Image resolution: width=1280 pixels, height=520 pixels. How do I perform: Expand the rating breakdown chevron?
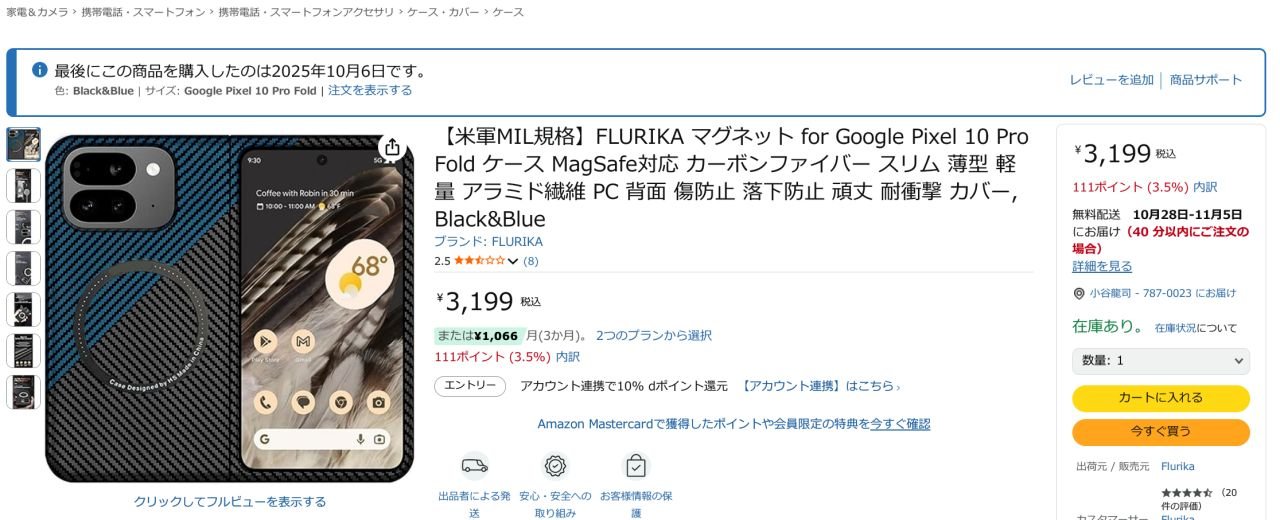513,261
